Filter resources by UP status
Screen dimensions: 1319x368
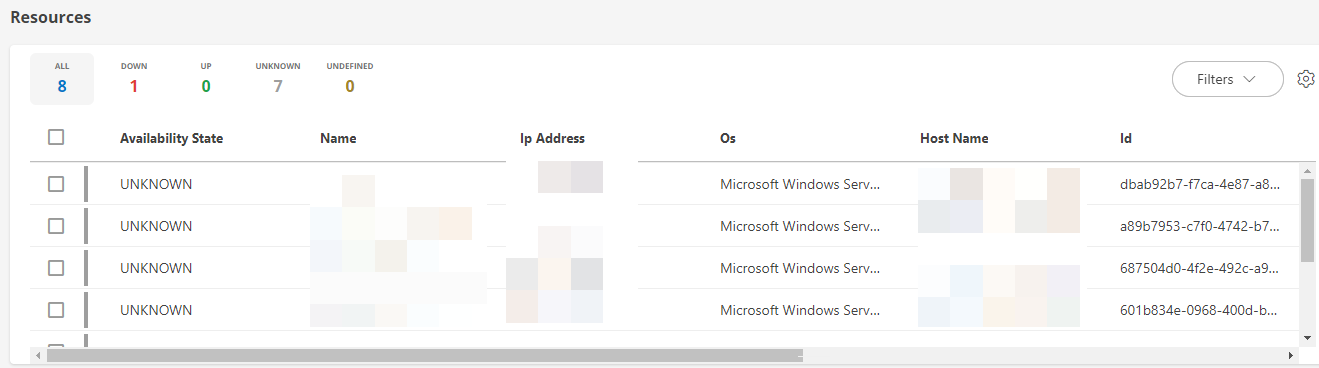pyautogui.click(x=206, y=79)
